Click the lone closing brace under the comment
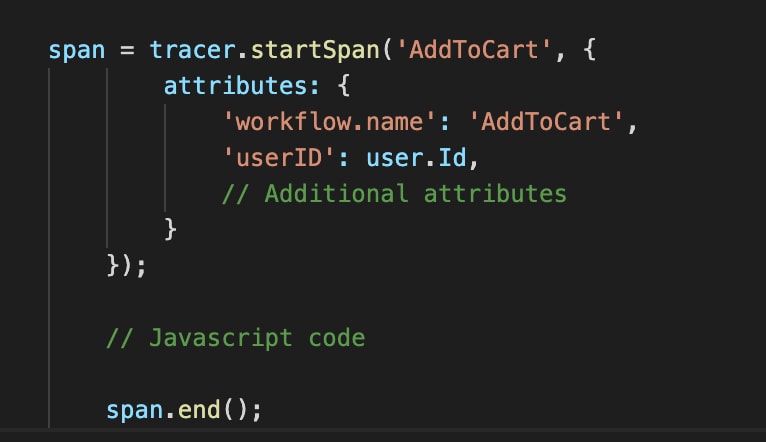766x442 pixels. [170, 230]
